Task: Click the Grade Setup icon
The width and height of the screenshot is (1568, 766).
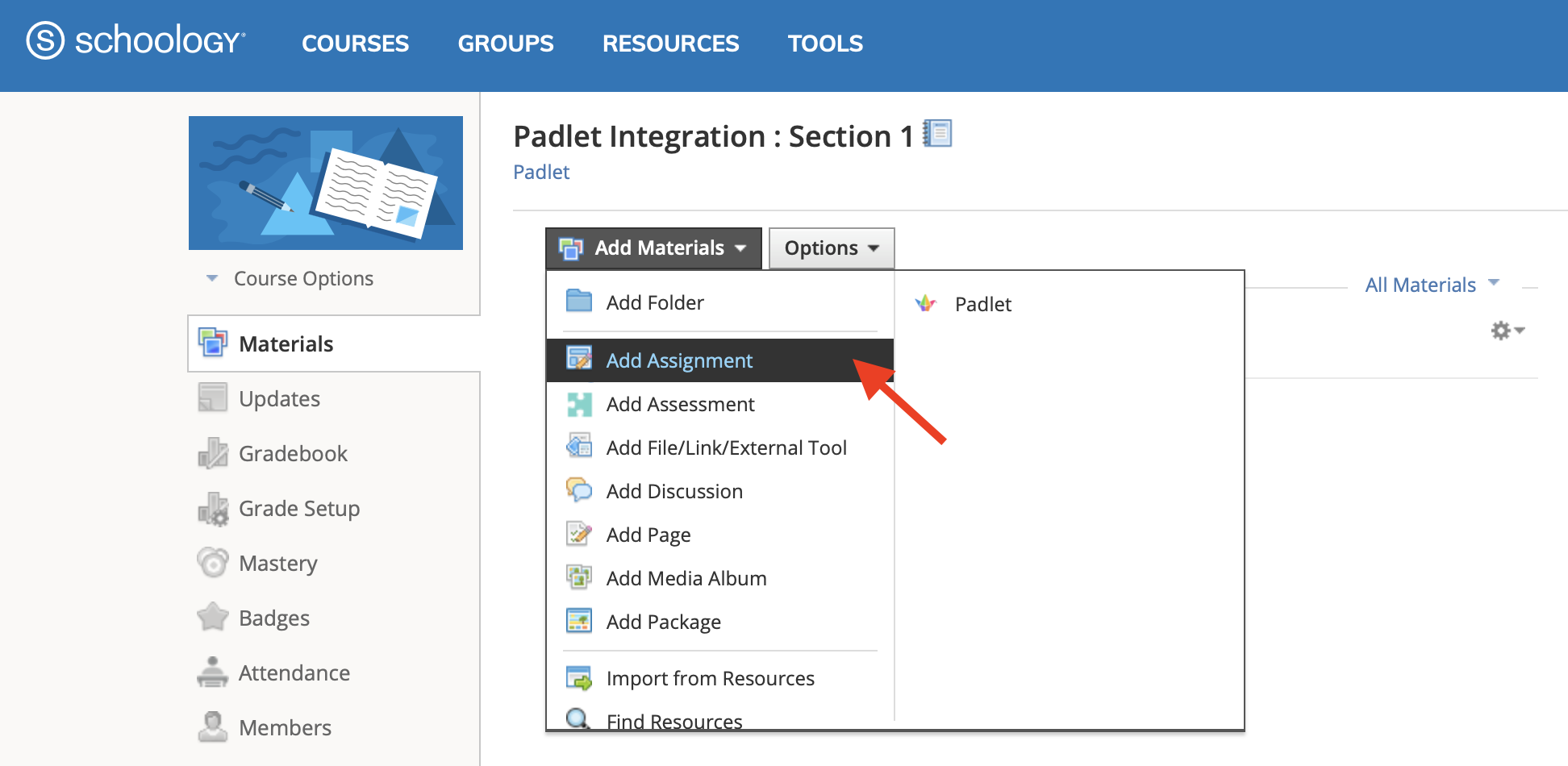Action: [x=213, y=508]
